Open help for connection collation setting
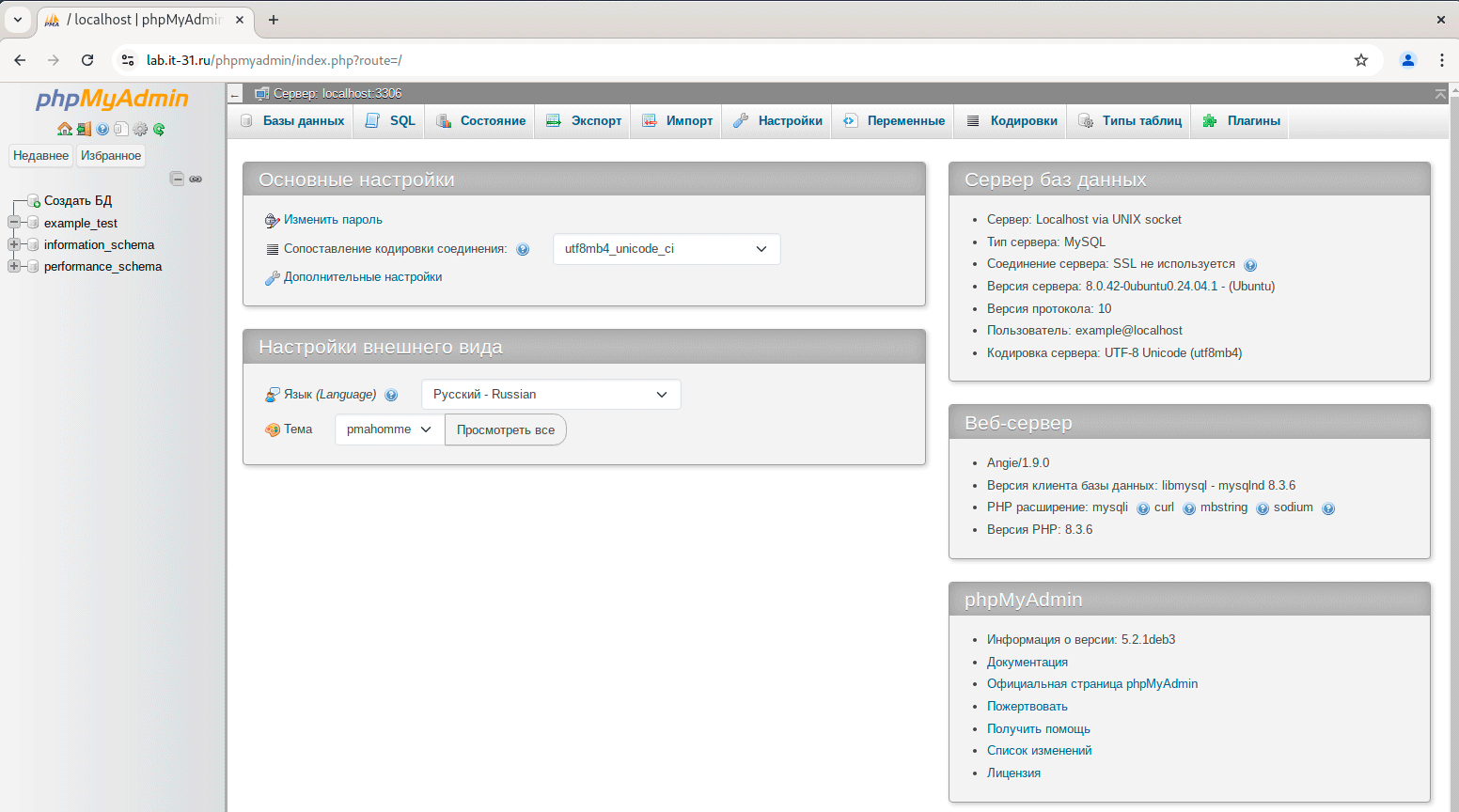 point(523,249)
